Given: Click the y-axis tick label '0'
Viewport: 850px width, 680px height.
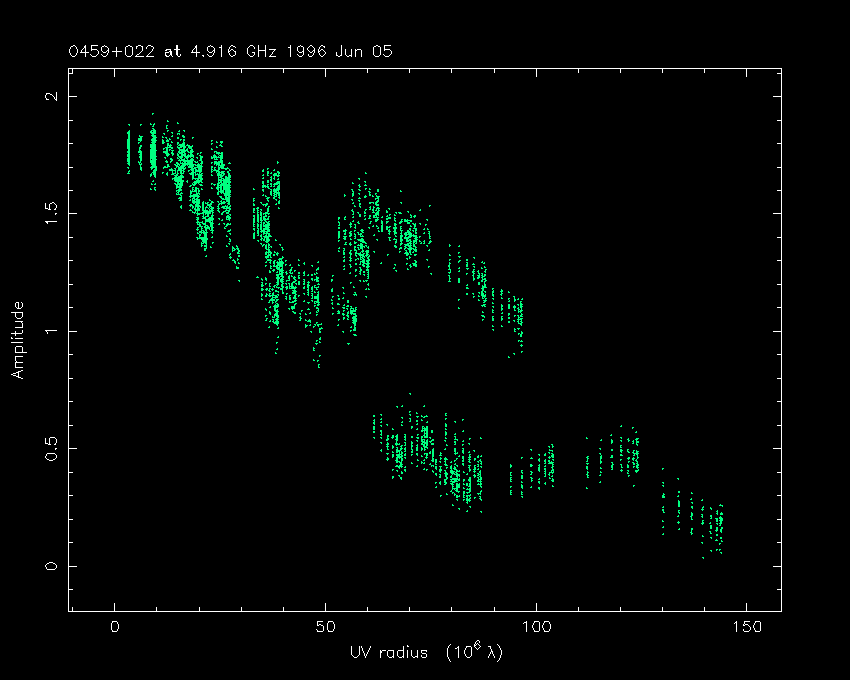Looking at the screenshot, I should pos(52,566).
